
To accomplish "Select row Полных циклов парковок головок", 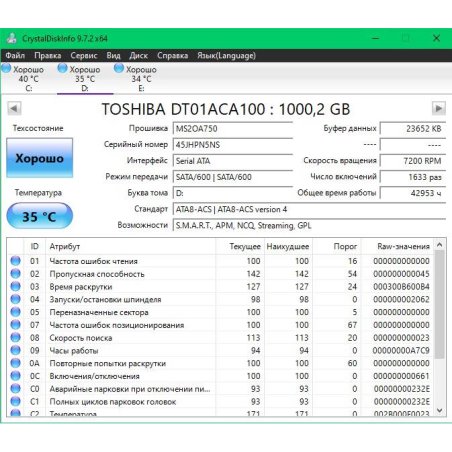I will (220, 402).
